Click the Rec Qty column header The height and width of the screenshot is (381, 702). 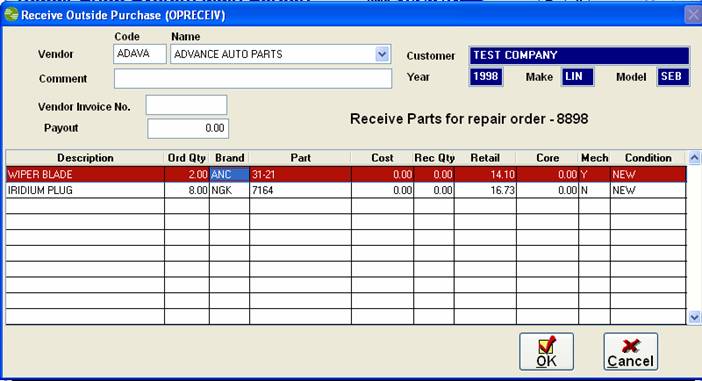434,158
